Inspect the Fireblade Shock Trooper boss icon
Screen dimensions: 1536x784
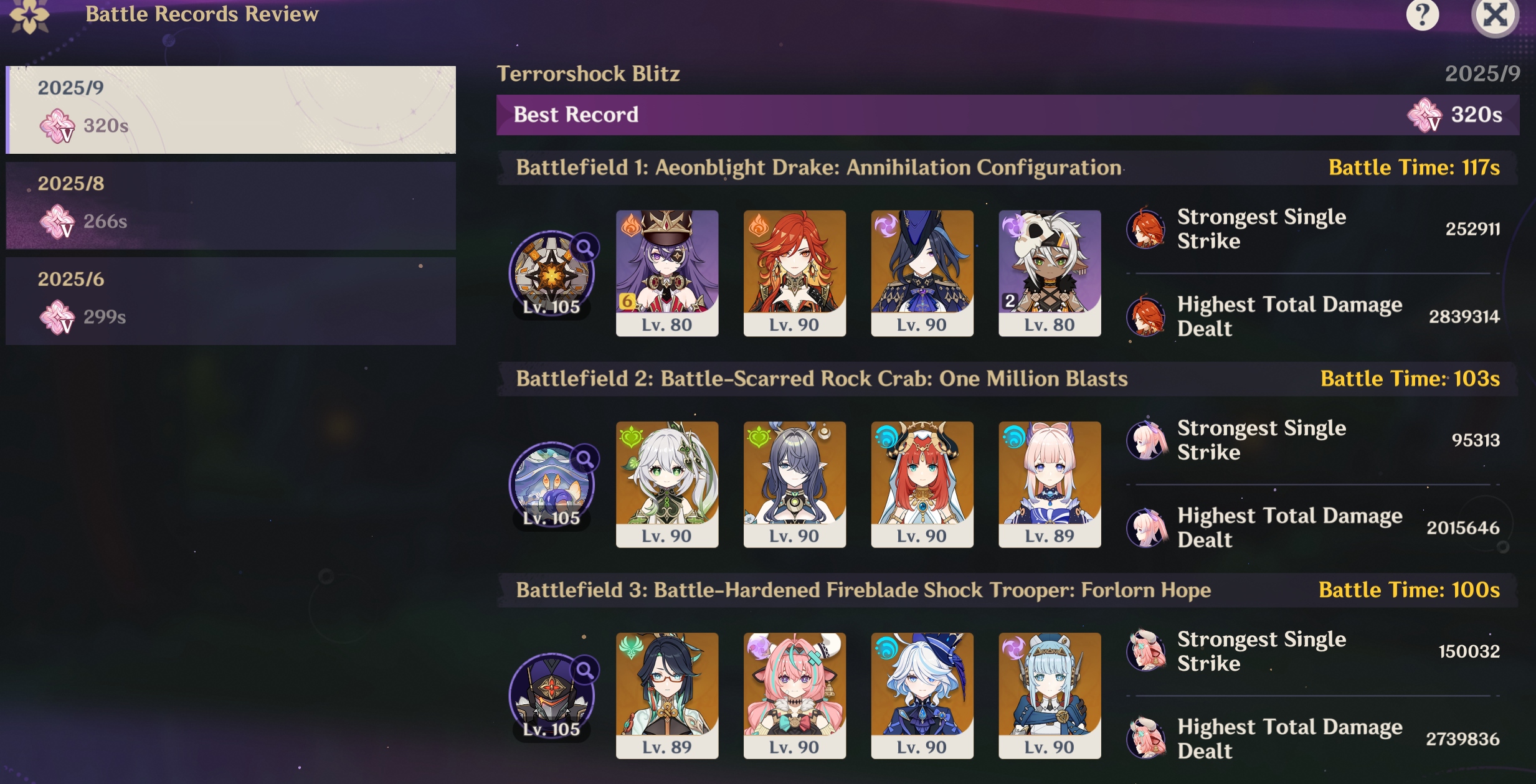point(551,696)
